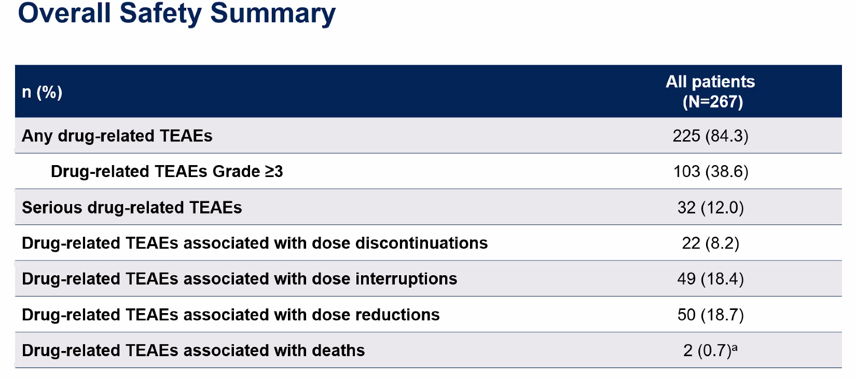Select the Drug-related TEAEs Grade ≥3 label

pos(167,172)
